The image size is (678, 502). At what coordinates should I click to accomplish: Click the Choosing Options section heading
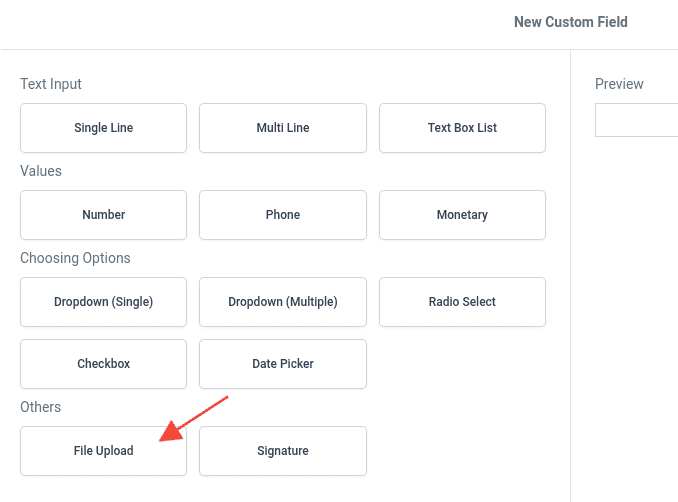coord(75,258)
